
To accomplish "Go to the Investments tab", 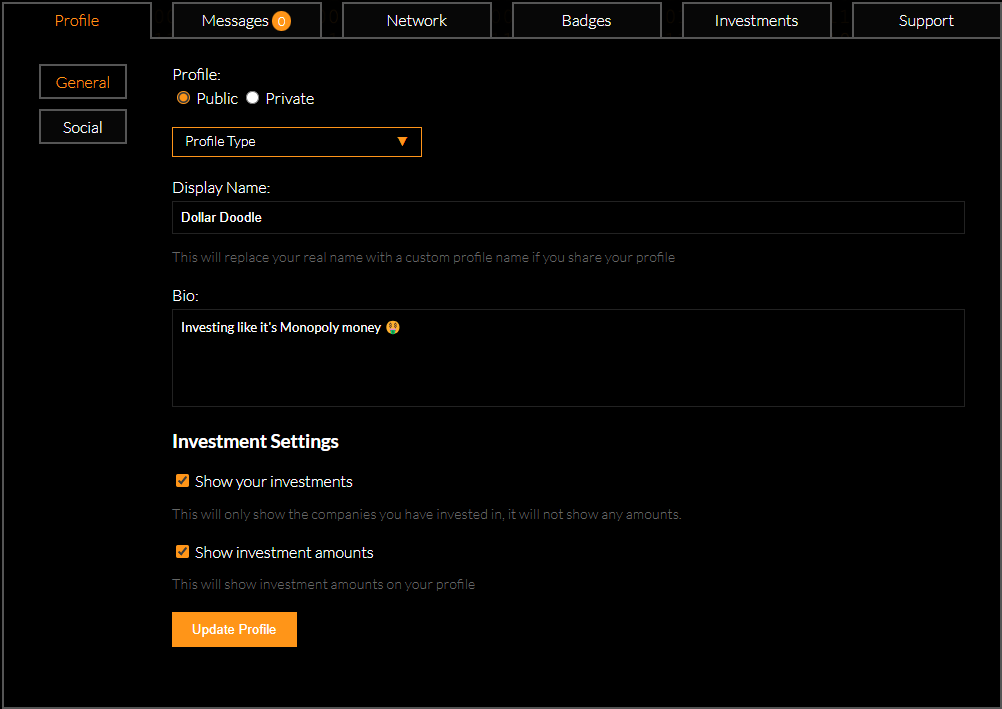I will click(x=757, y=20).
